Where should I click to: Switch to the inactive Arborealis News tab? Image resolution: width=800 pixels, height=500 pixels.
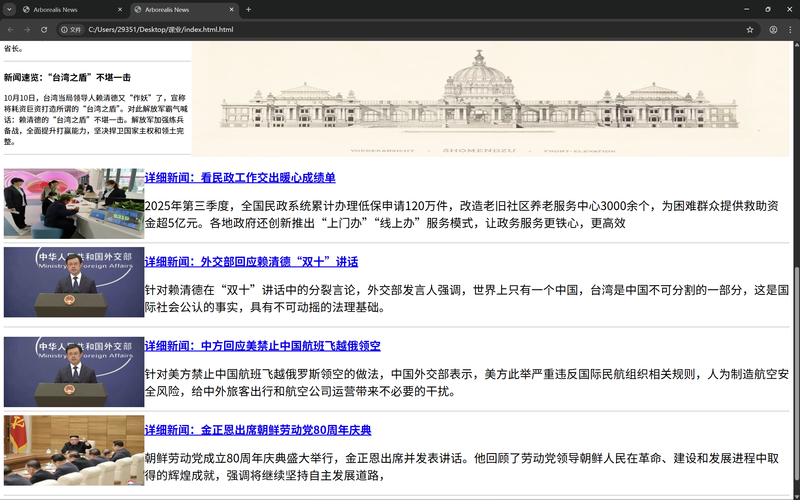tap(60, 9)
